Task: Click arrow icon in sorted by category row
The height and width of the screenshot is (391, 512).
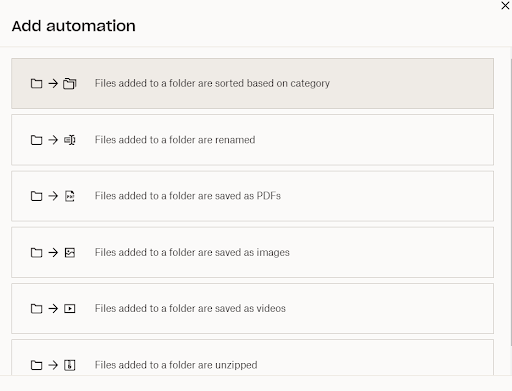Action: click(53, 83)
